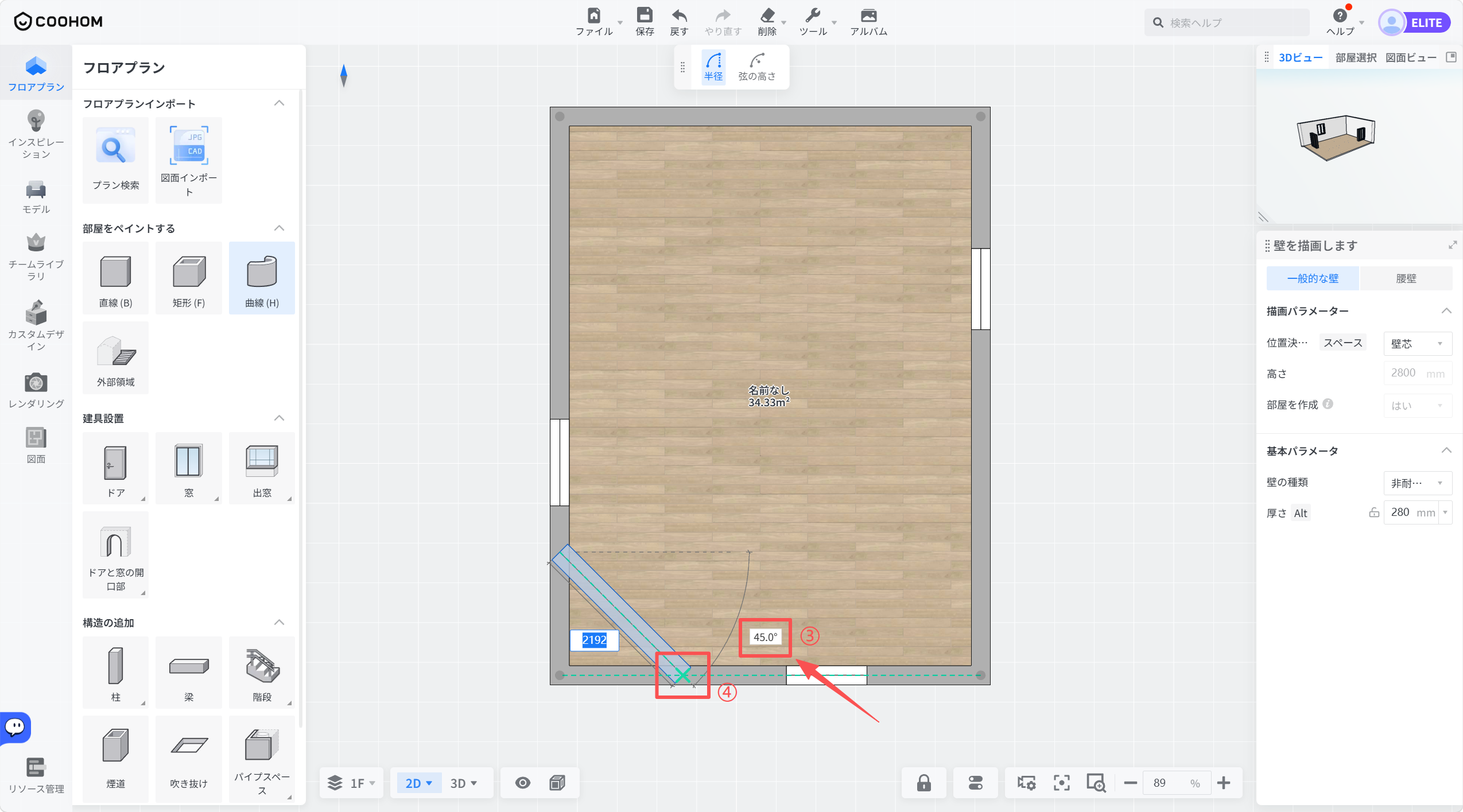Select the 曲線 (H) wall tool
The height and width of the screenshot is (812, 1463).
(262, 278)
